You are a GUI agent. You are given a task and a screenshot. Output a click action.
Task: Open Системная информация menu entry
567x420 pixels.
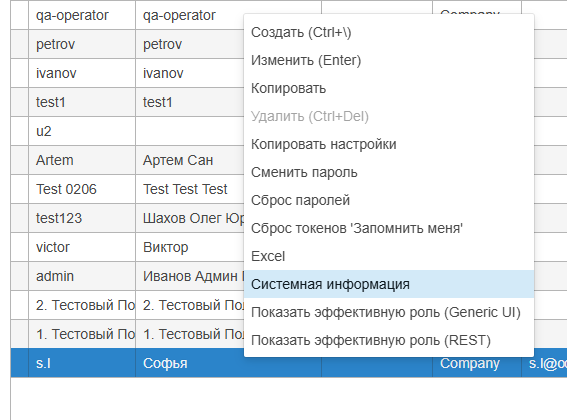(x=389, y=284)
